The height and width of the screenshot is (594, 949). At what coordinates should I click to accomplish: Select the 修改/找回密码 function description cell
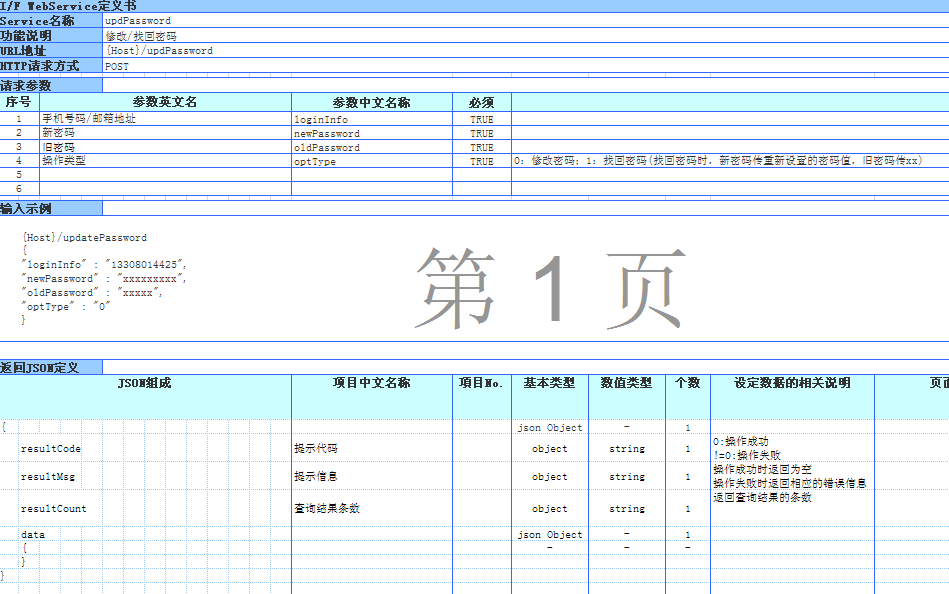point(525,35)
